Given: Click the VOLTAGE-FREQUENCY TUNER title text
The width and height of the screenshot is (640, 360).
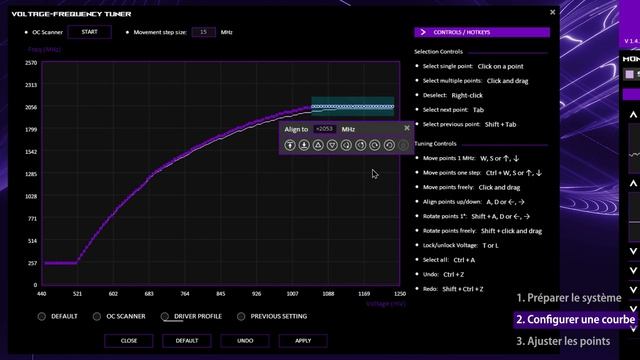Looking at the screenshot, I should [x=71, y=14].
